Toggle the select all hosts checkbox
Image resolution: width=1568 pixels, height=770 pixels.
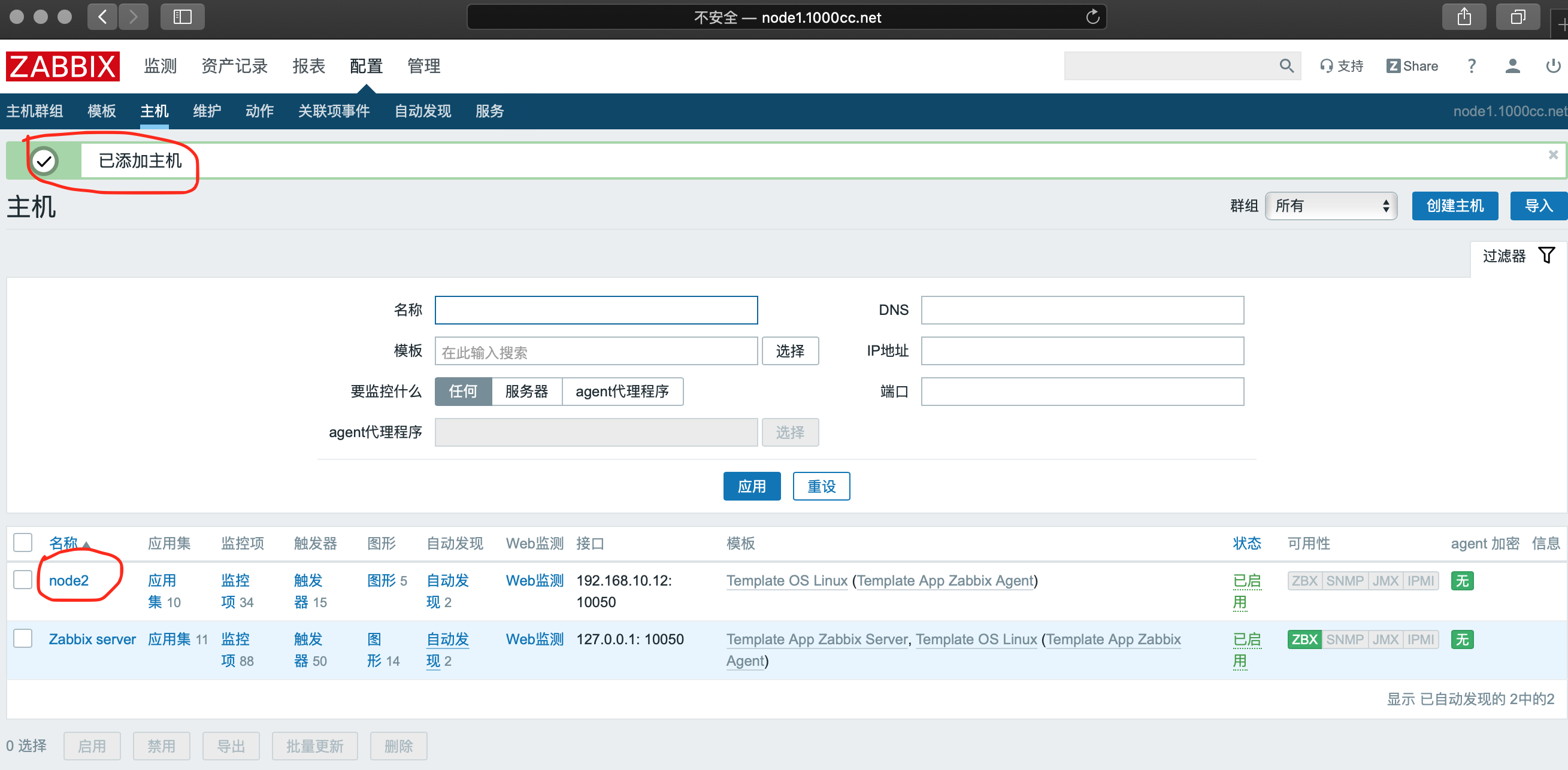pos(23,542)
